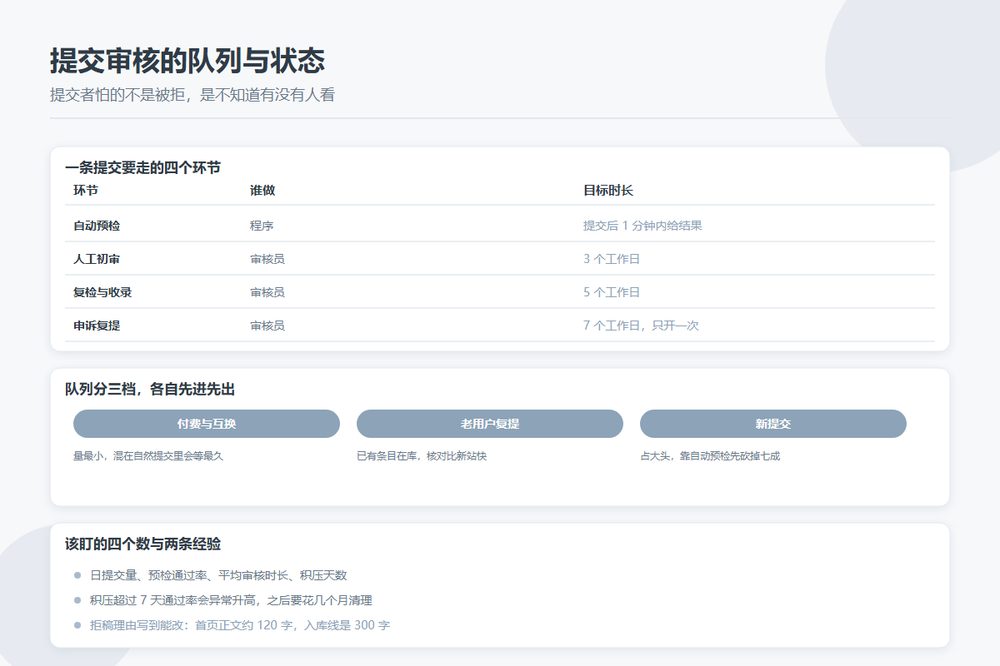
Task: Click the 目标时长 column header
Action: (608, 190)
